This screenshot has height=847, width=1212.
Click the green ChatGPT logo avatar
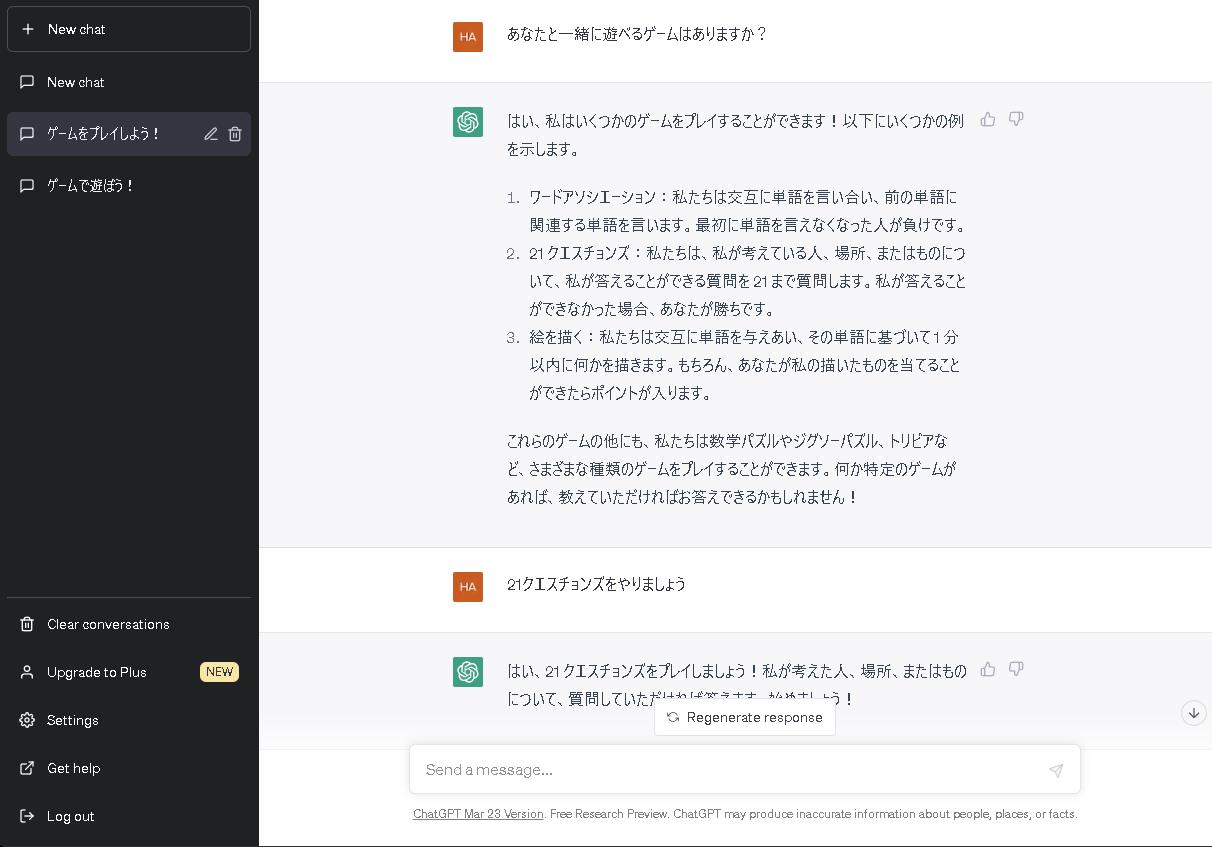point(467,122)
